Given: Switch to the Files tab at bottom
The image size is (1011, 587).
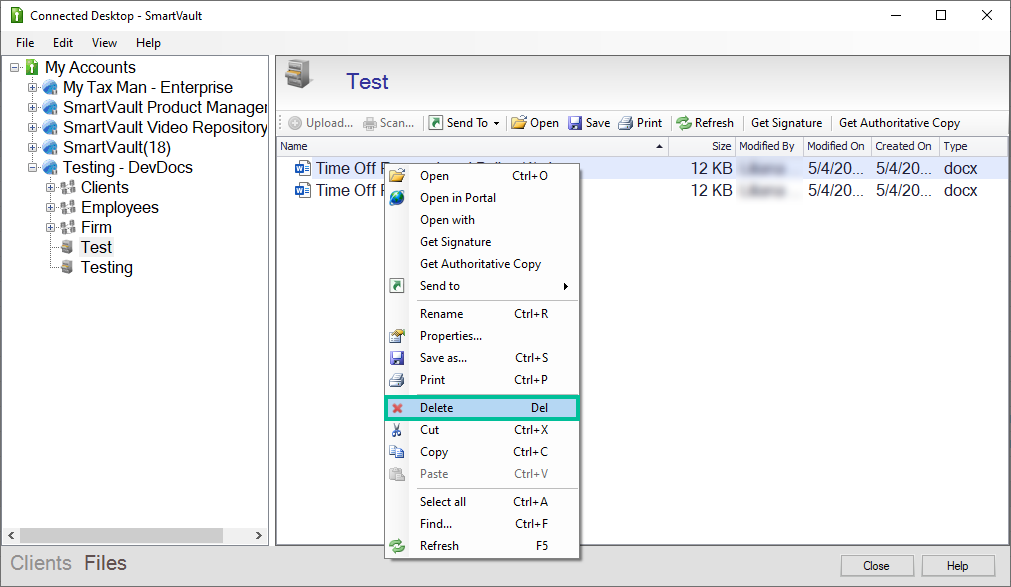Looking at the screenshot, I should 105,563.
